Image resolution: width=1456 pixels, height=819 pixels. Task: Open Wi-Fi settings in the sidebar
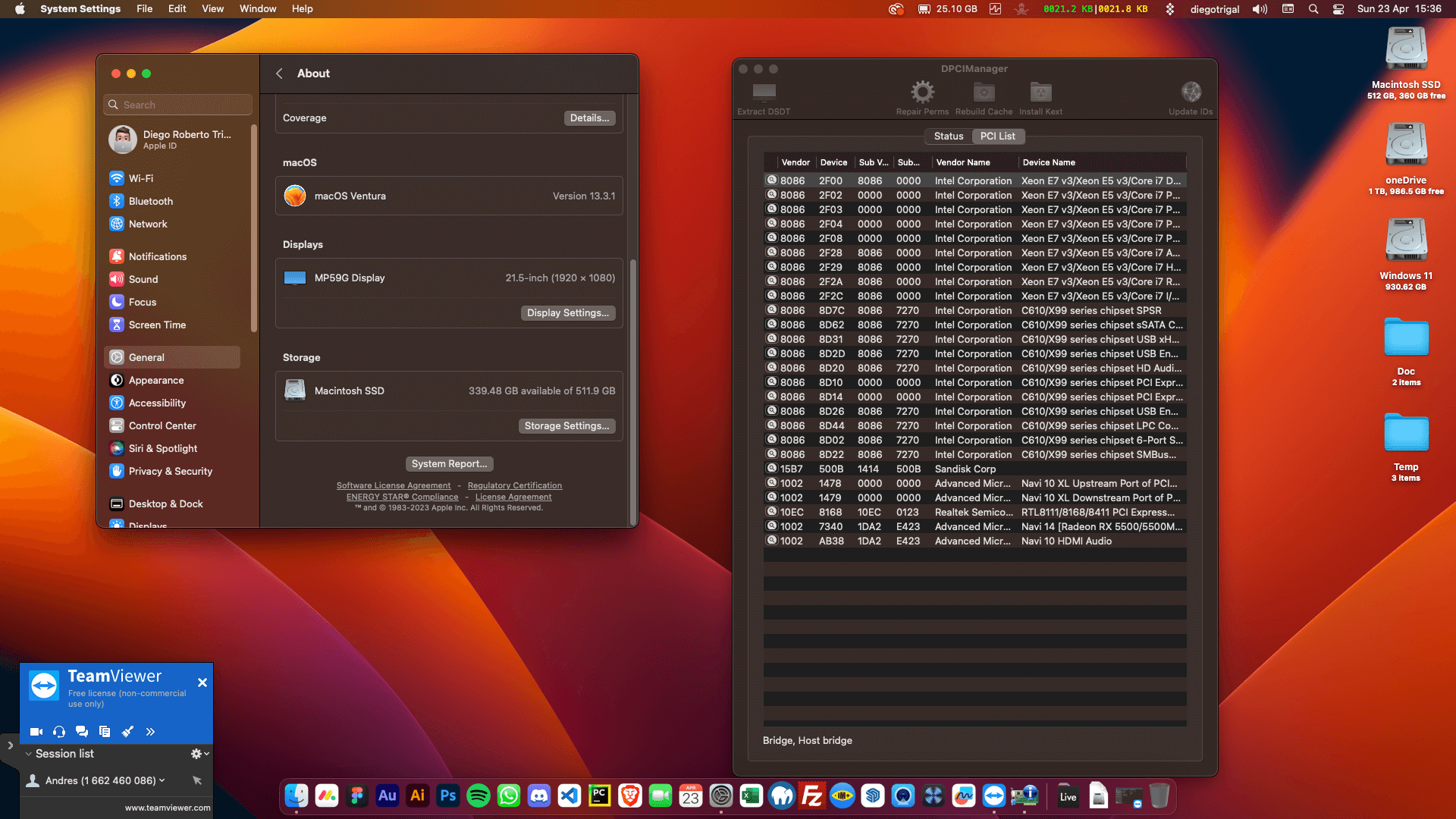coord(172,179)
